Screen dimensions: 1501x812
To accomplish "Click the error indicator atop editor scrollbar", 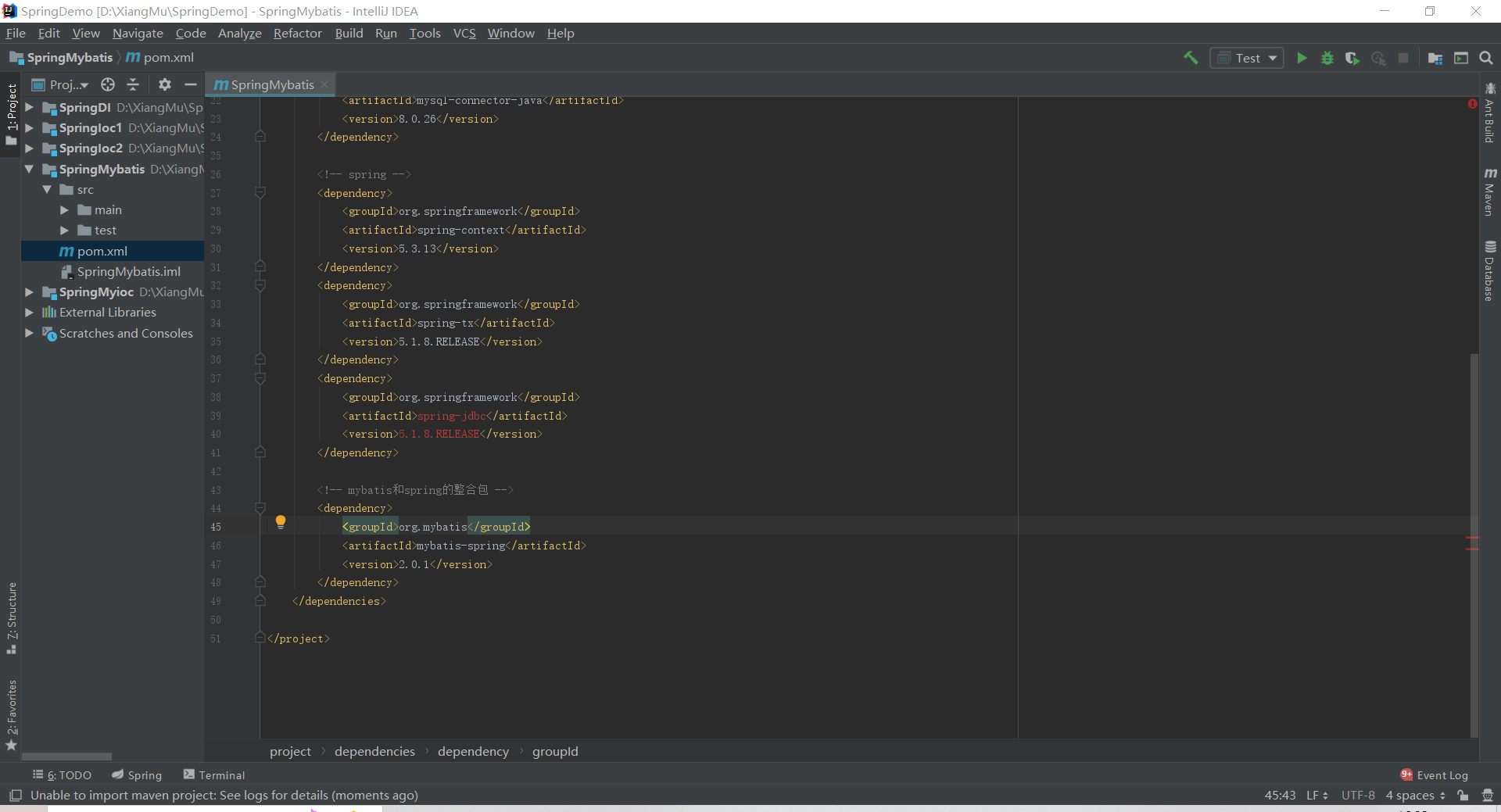I will [1472, 103].
